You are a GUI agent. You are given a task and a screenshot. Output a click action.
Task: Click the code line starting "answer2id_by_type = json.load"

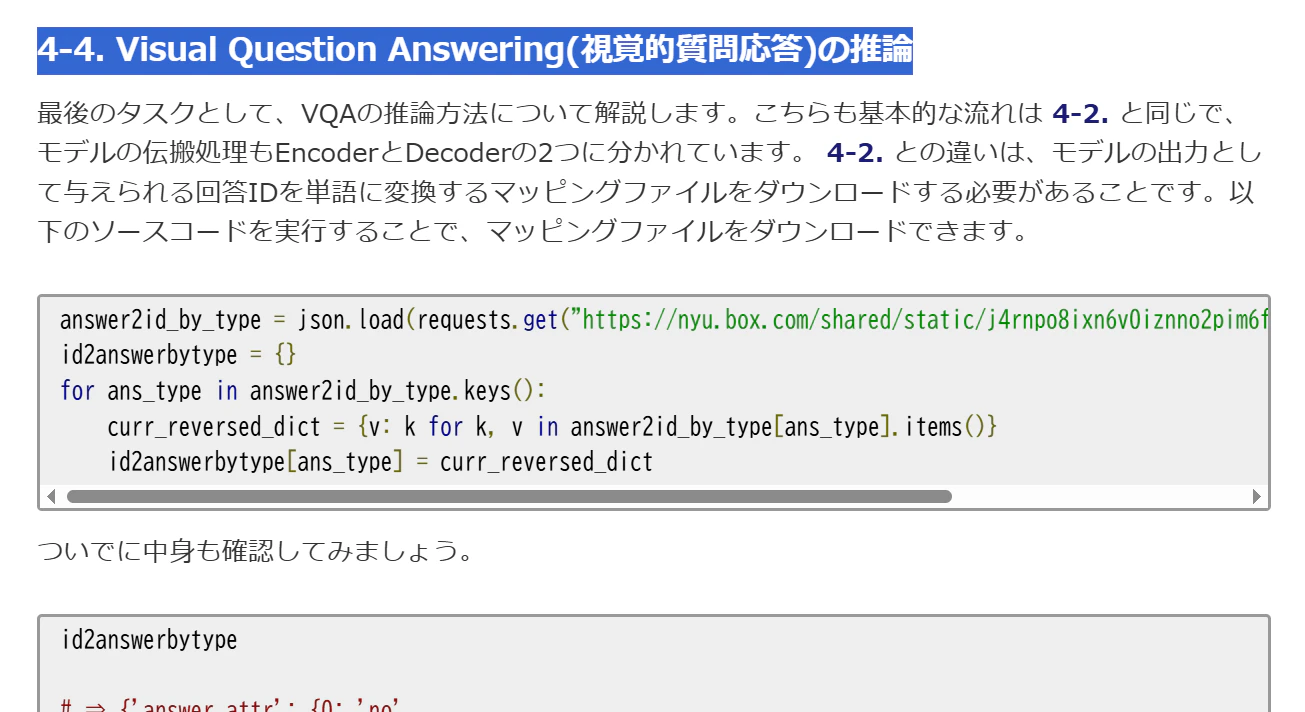click(664, 320)
